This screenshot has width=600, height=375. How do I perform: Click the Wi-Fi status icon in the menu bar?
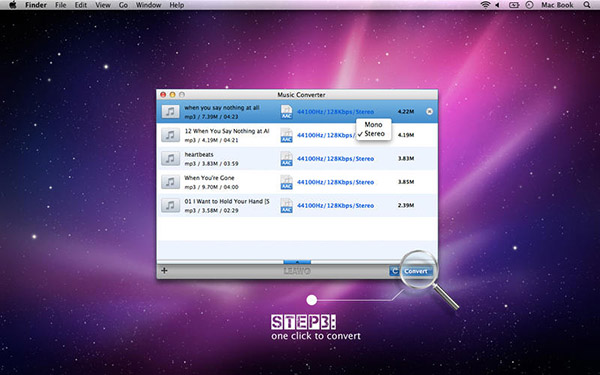pyautogui.click(x=485, y=5)
